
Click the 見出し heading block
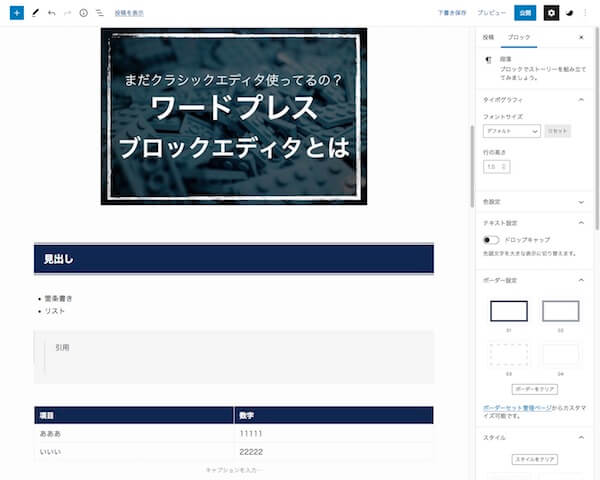click(x=234, y=259)
